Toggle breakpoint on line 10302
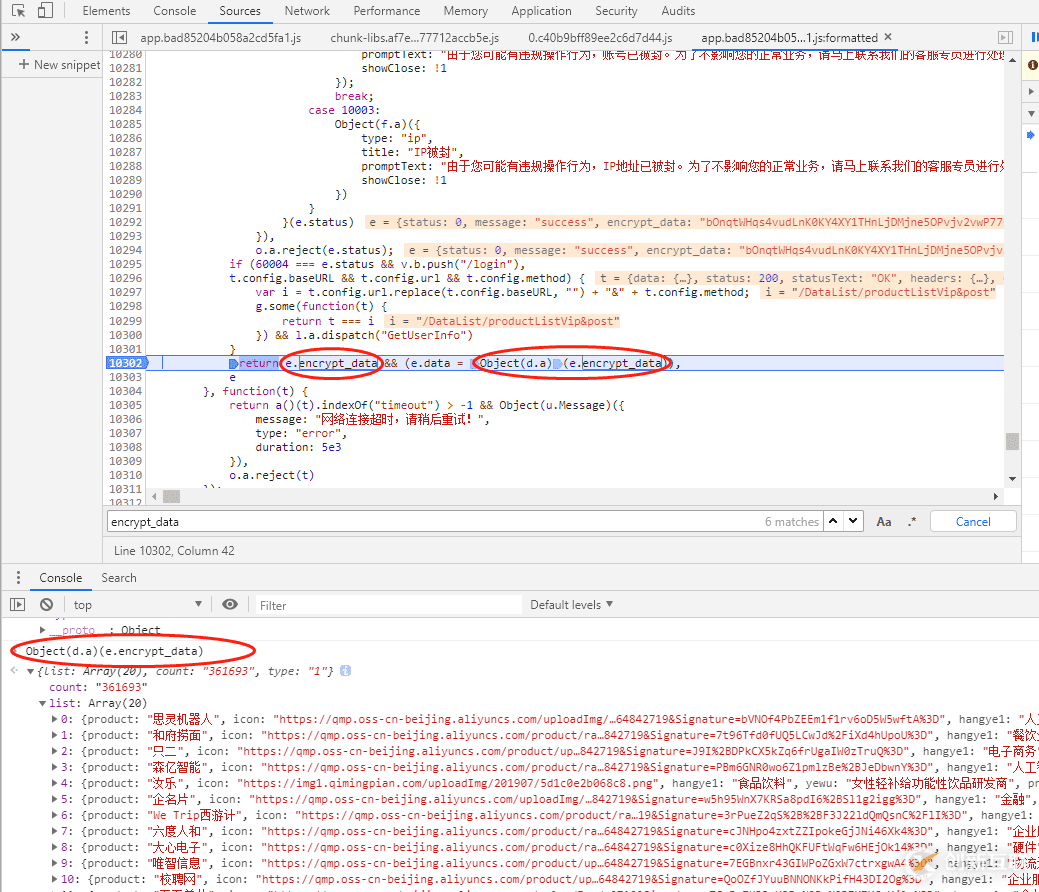The width and height of the screenshot is (1039, 892). point(125,363)
